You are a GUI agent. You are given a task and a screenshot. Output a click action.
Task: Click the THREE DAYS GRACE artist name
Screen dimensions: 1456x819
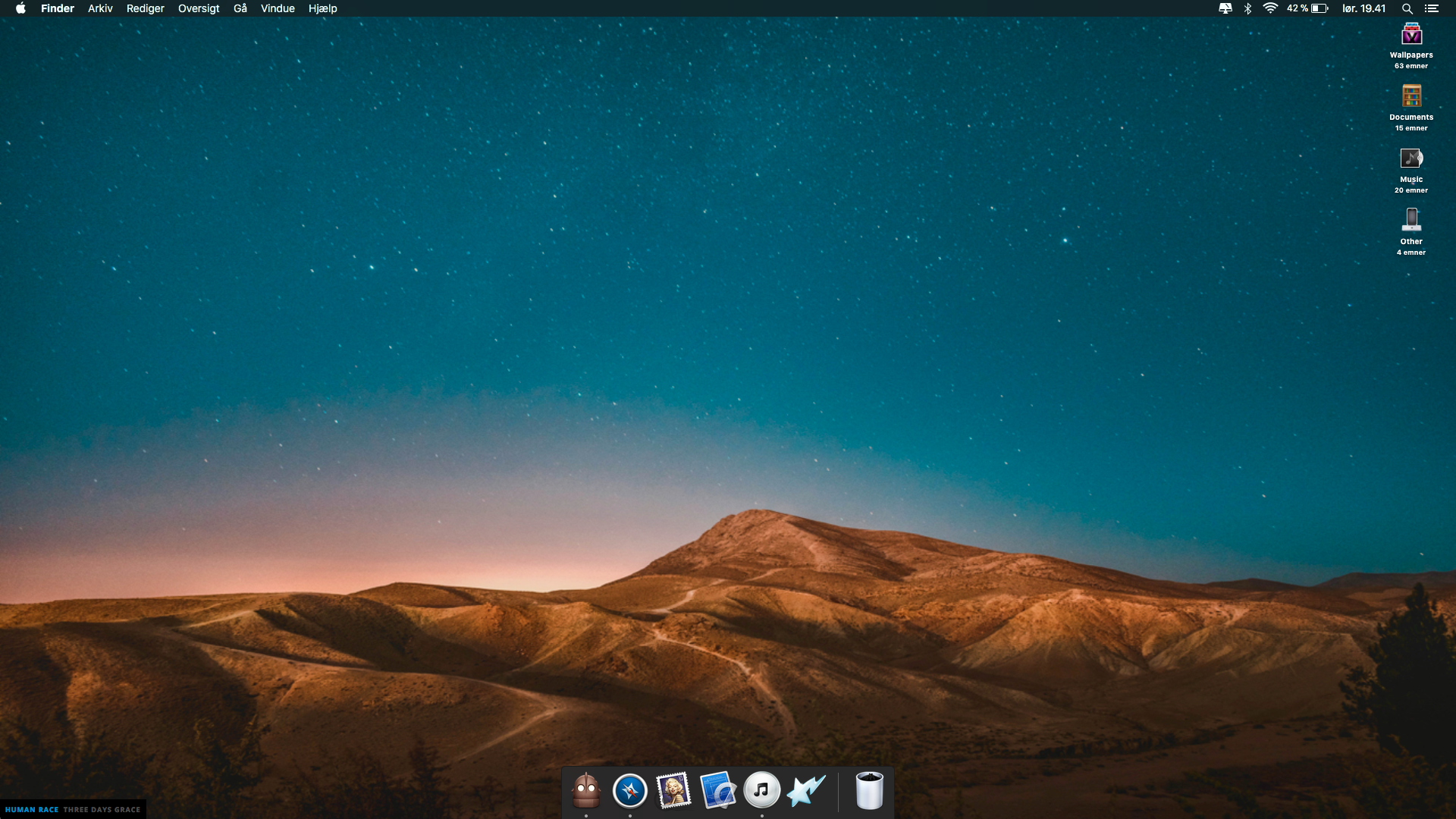tap(102, 810)
